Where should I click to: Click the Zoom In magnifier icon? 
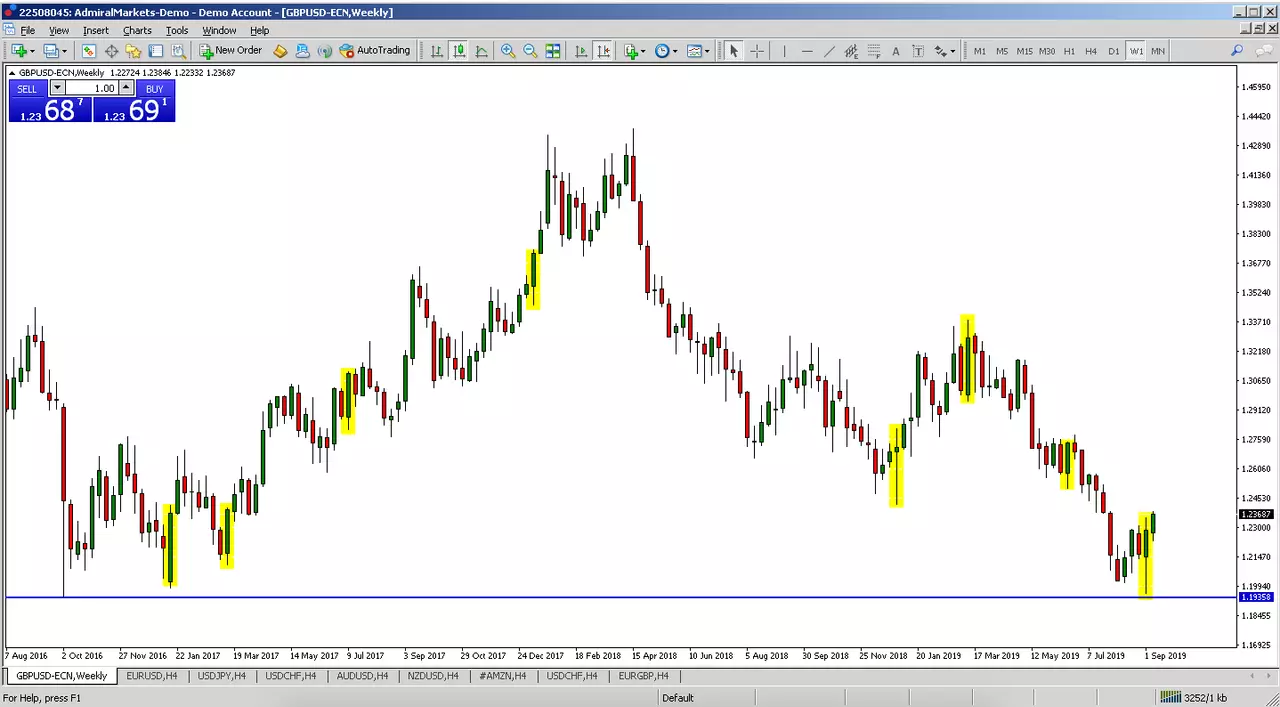click(507, 51)
